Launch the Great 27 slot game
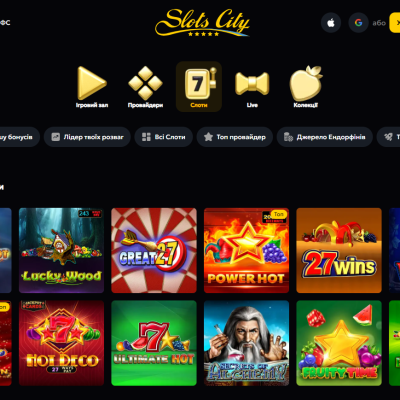 click(154, 250)
